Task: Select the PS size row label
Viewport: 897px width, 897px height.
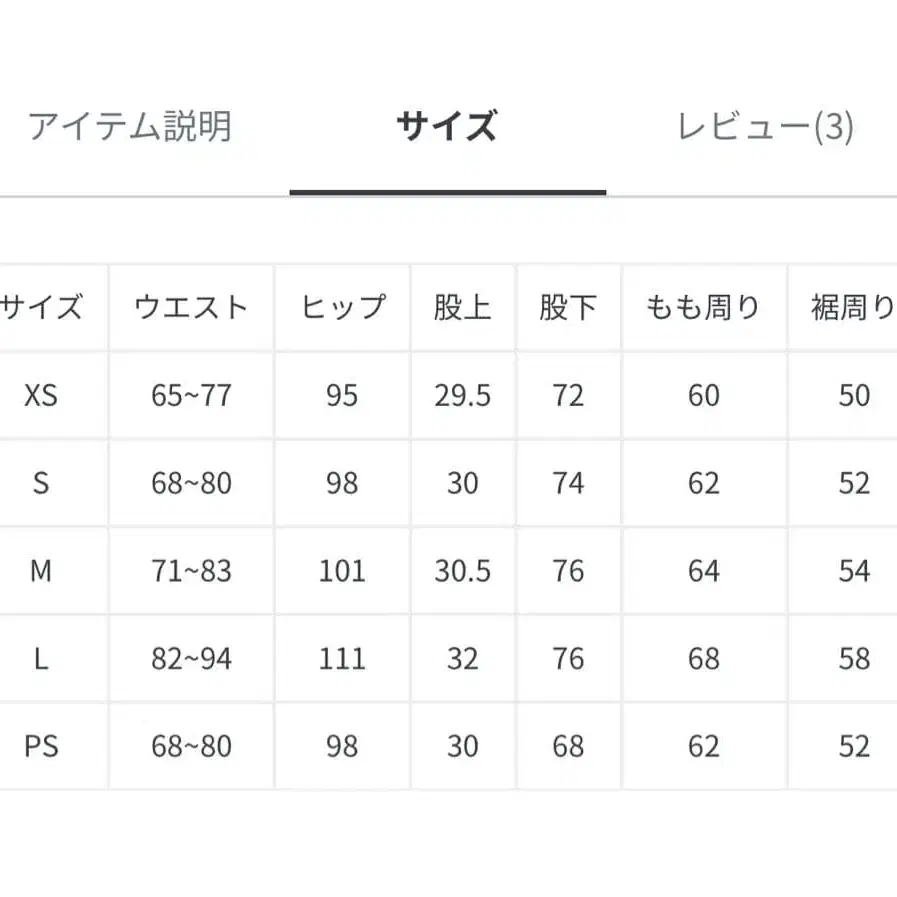Action: pyautogui.click(x=42, y=747)
